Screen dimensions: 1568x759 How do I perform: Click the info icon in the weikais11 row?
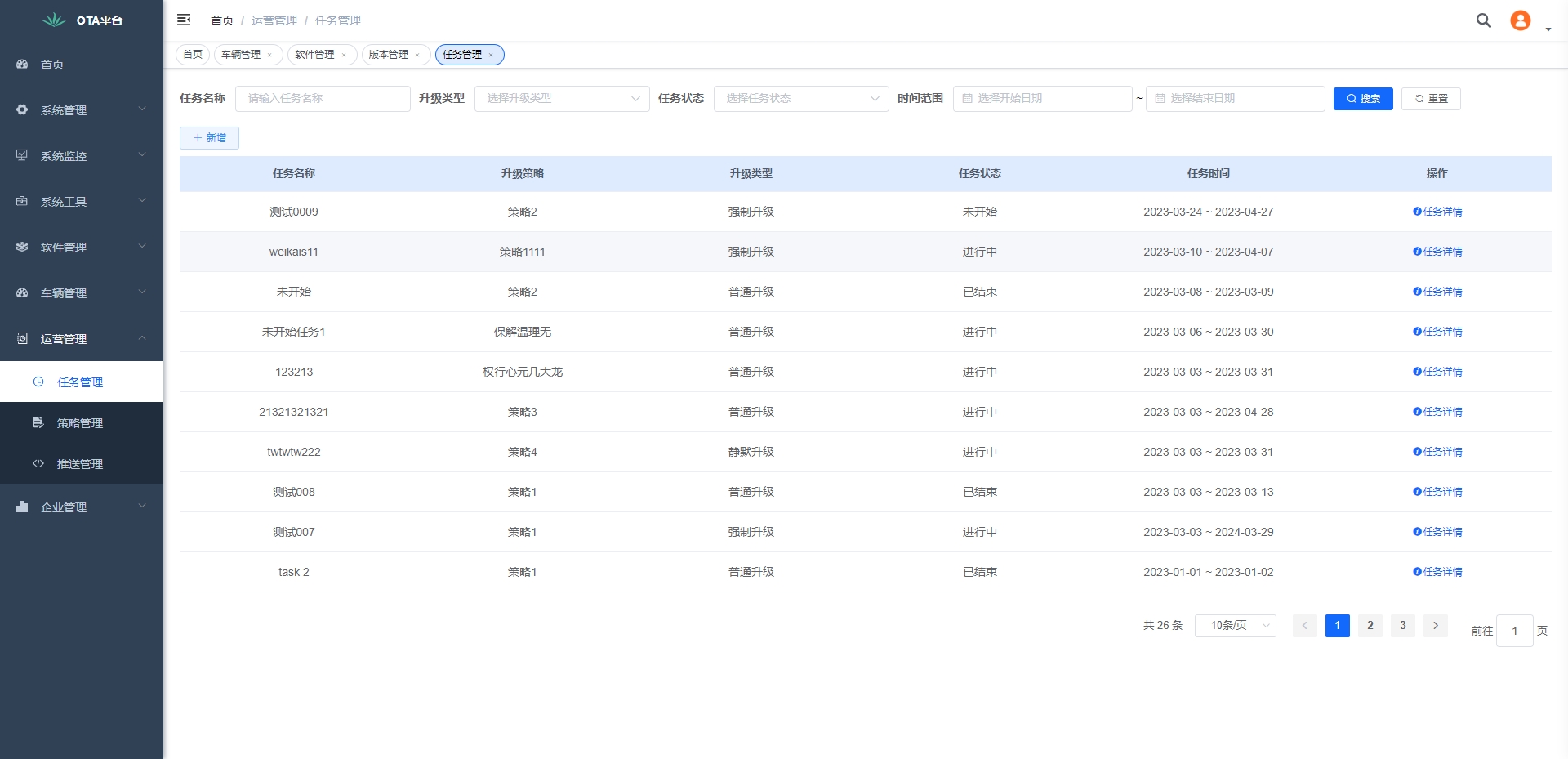(x=1417, y=252)
